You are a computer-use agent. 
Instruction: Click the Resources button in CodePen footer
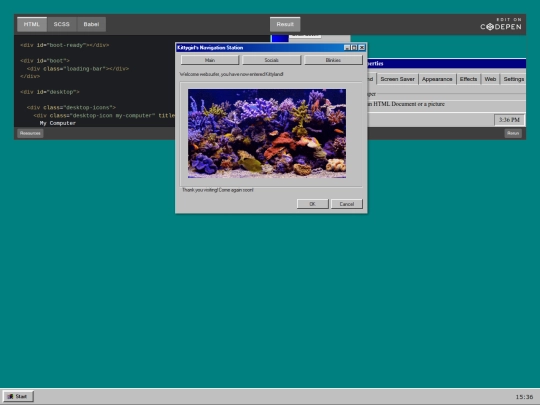30,133
